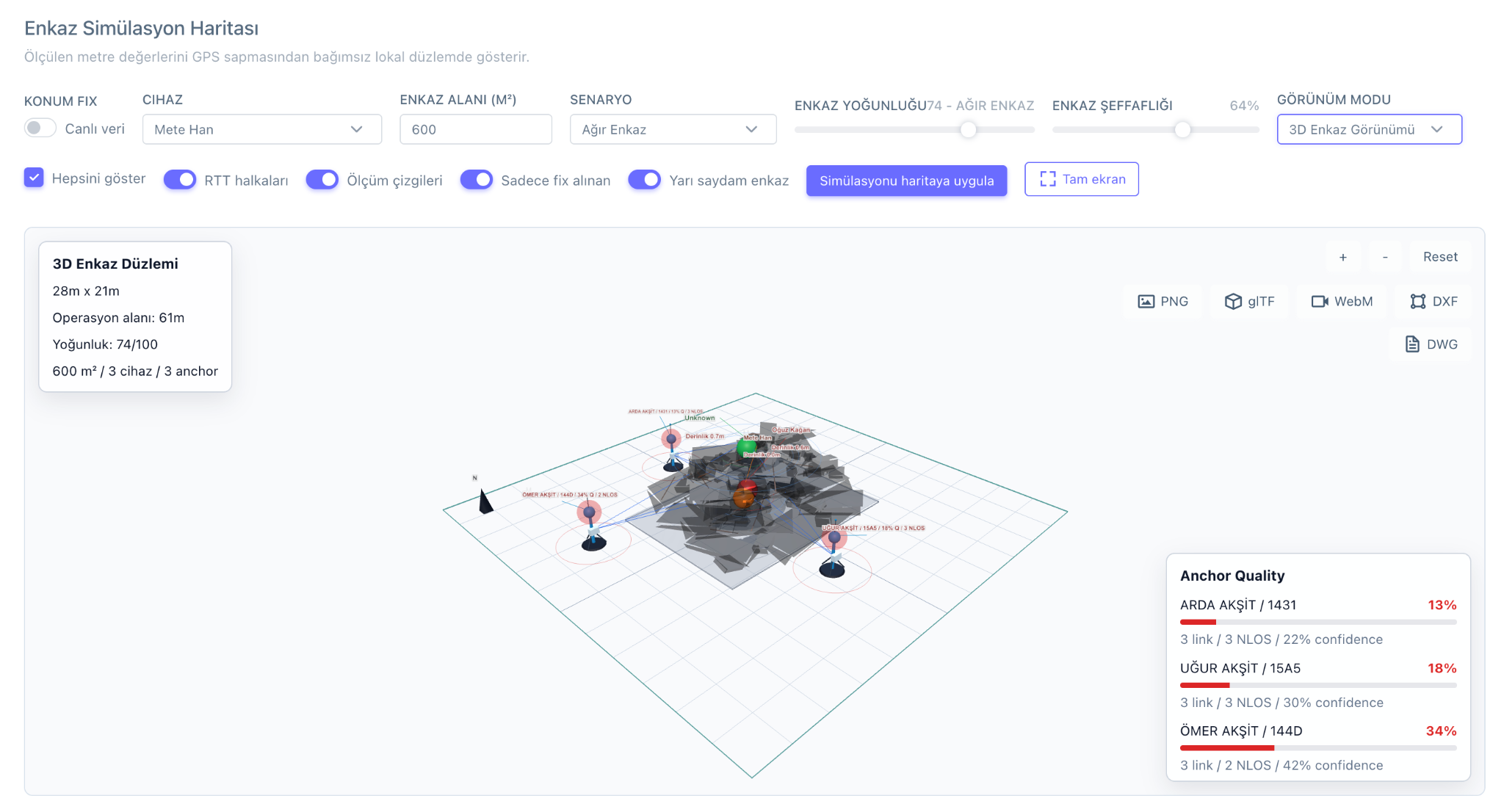Click the ARDA AKŞİT anchor marker in scene
1504x812 pixels.
click(x=671, y=439)
